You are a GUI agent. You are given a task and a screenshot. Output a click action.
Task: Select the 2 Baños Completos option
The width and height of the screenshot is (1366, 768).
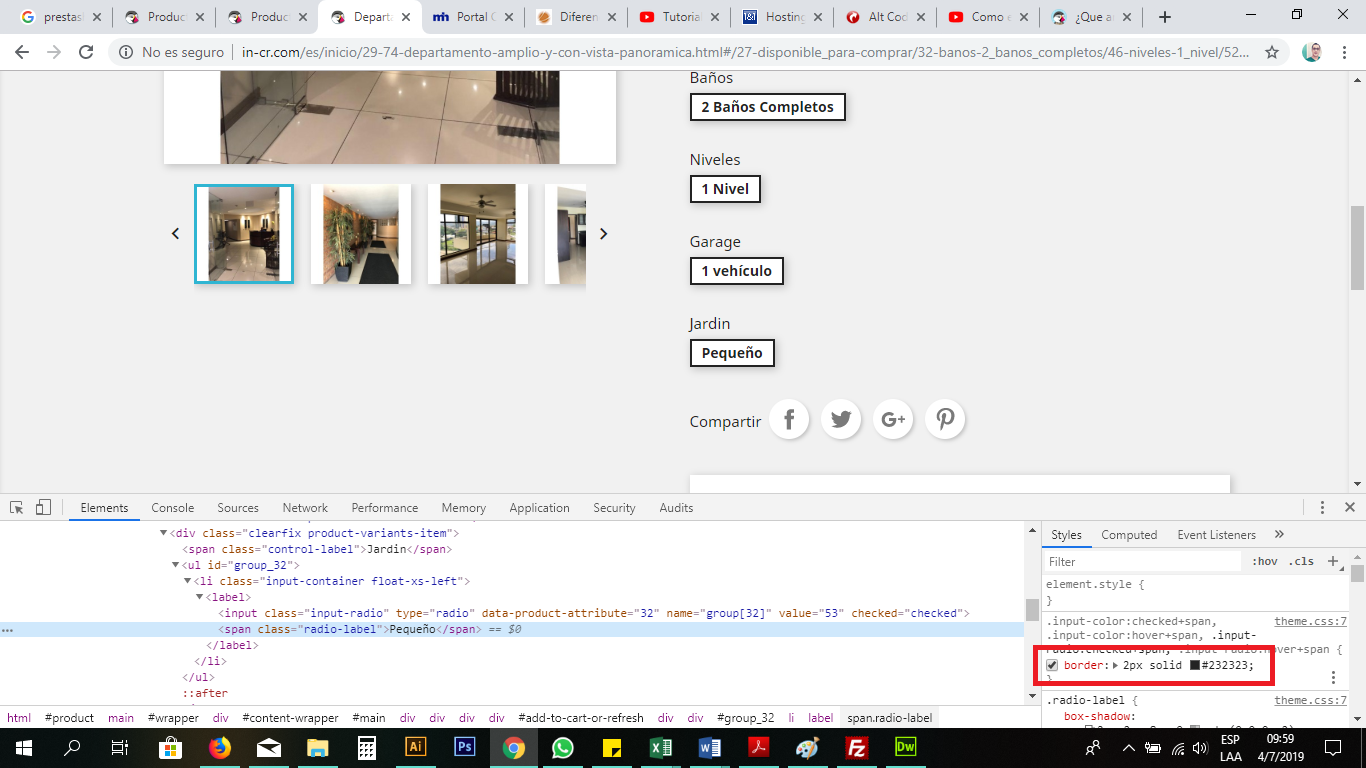tap(768, 107)
